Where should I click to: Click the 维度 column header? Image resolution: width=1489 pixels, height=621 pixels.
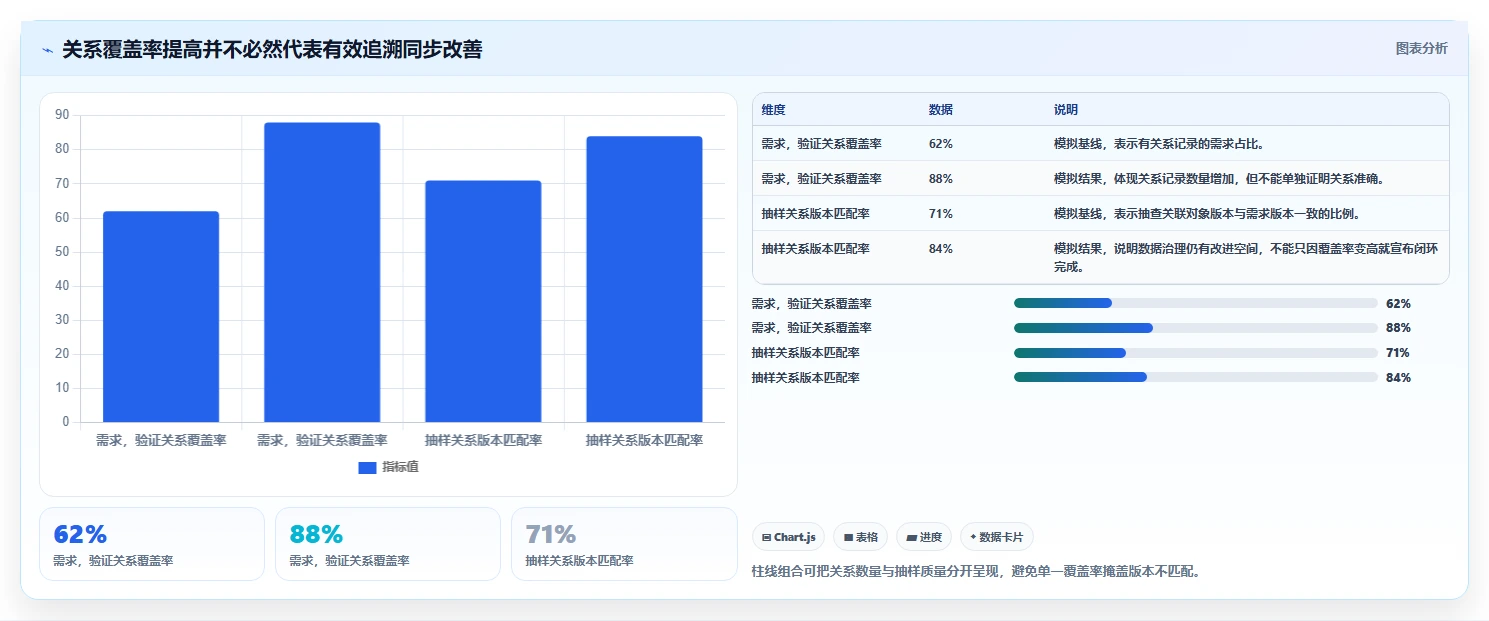(773, 109)
